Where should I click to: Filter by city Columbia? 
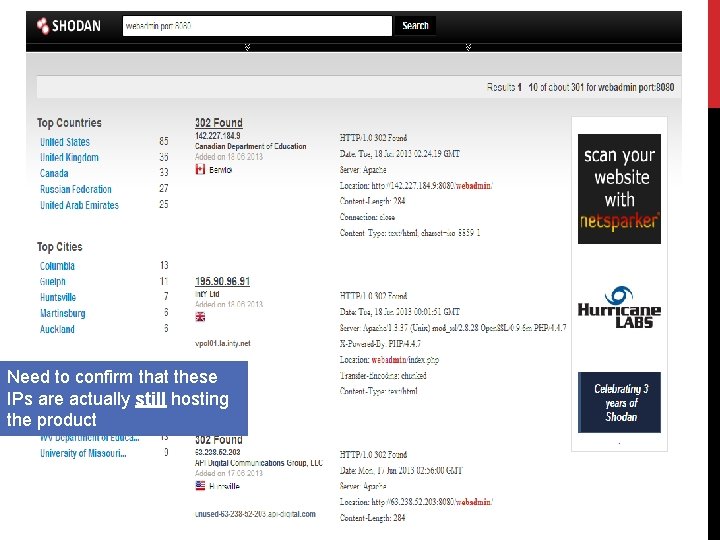pyautogui.click(x=57, y=266)
